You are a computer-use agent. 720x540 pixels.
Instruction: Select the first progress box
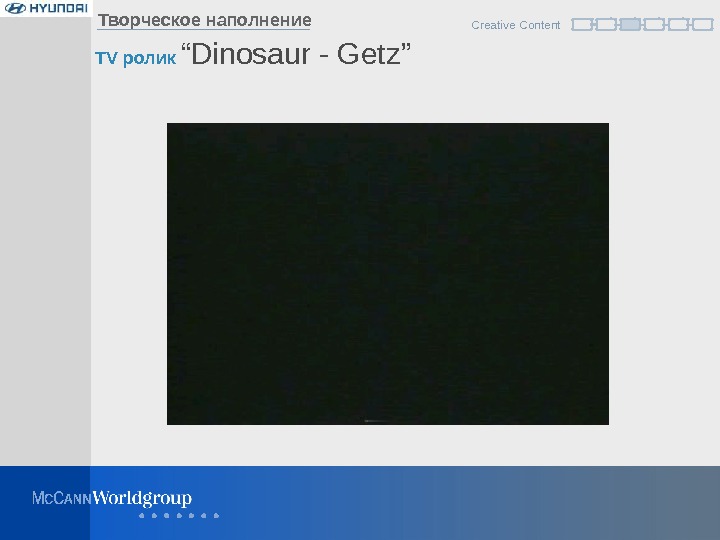tap(582, 24)
